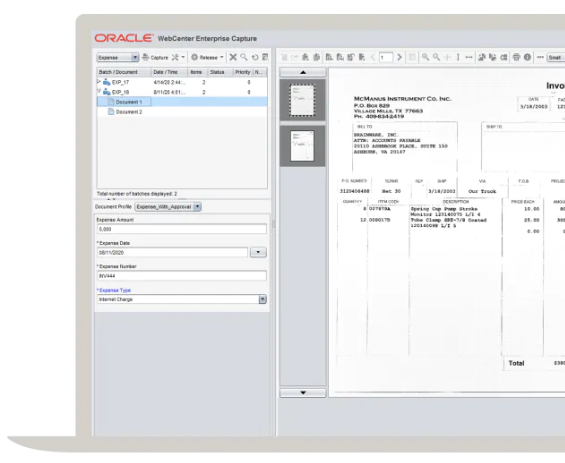Click the Release gear icon

(195, 57)
